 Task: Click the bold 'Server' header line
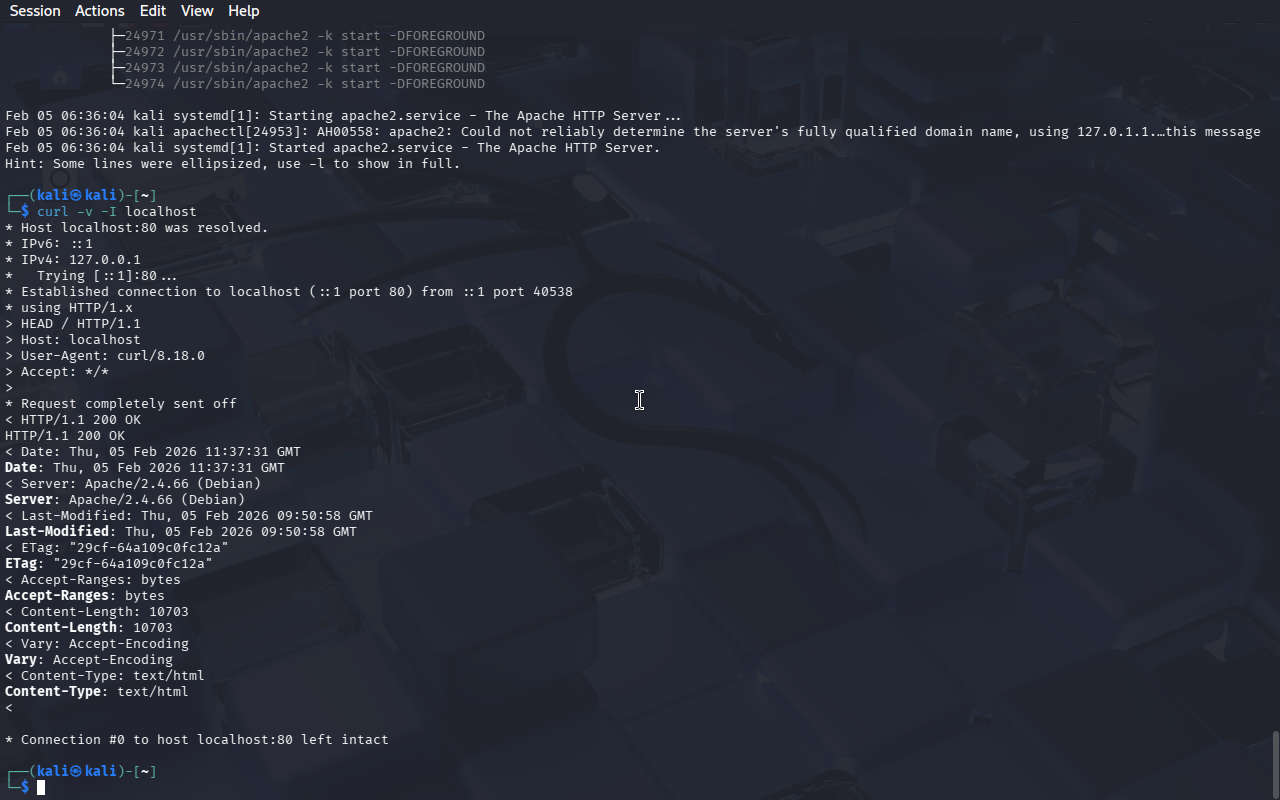pyautogui.click(x=125, y=500)
